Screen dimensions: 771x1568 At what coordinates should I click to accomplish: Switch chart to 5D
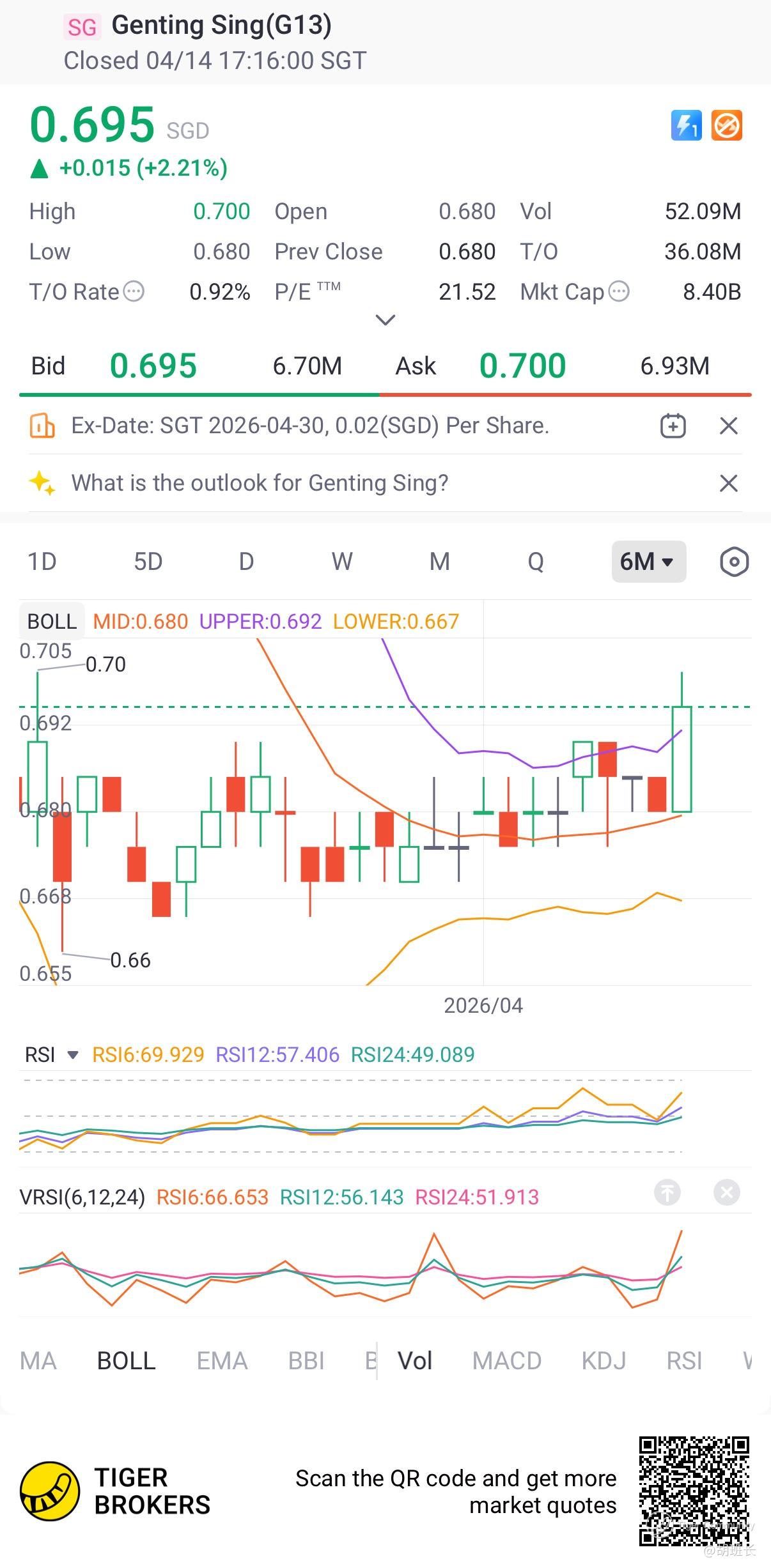click(x=148, y=562)
